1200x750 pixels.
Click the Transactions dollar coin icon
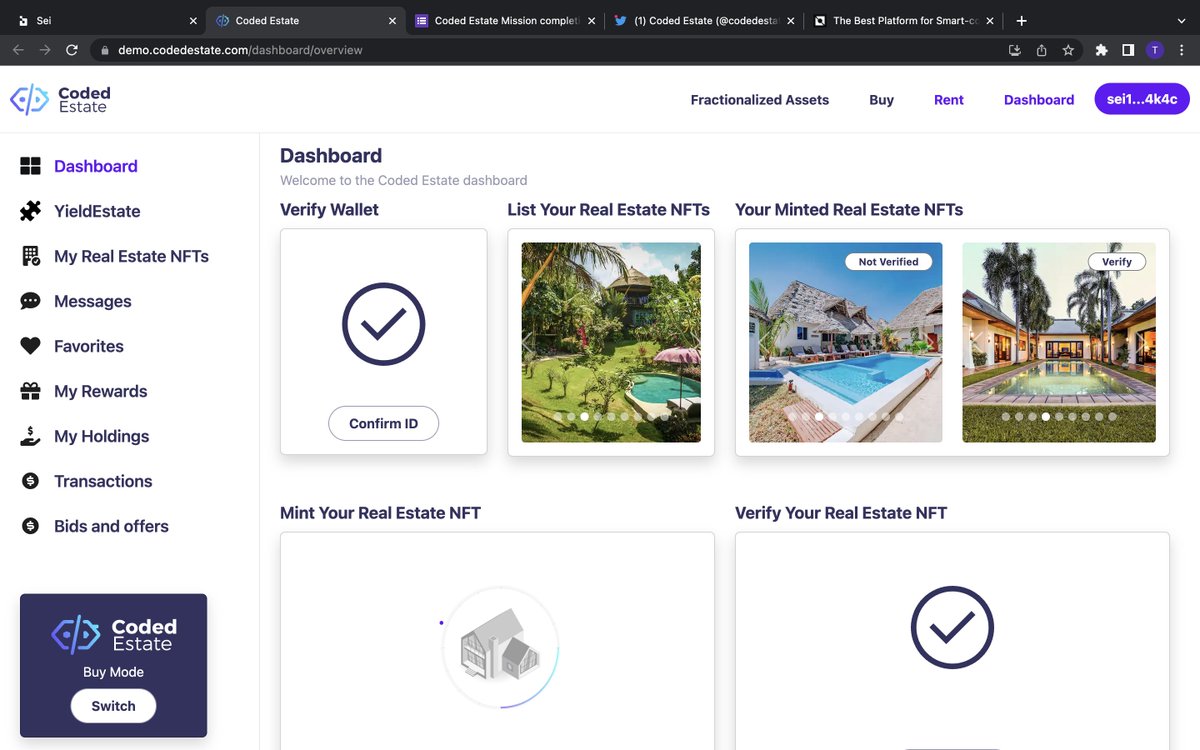coord(31,481)
